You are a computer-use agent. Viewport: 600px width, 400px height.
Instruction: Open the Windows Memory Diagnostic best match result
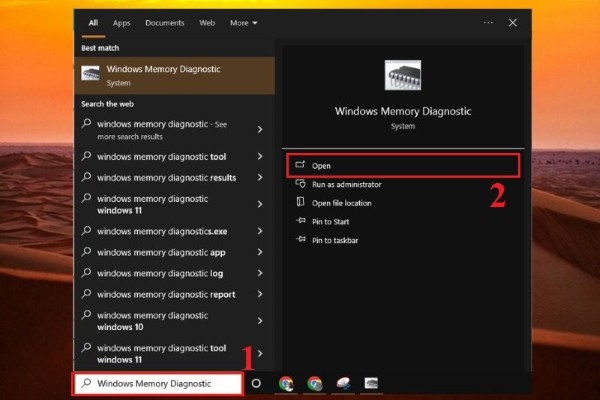click(174, 75)
